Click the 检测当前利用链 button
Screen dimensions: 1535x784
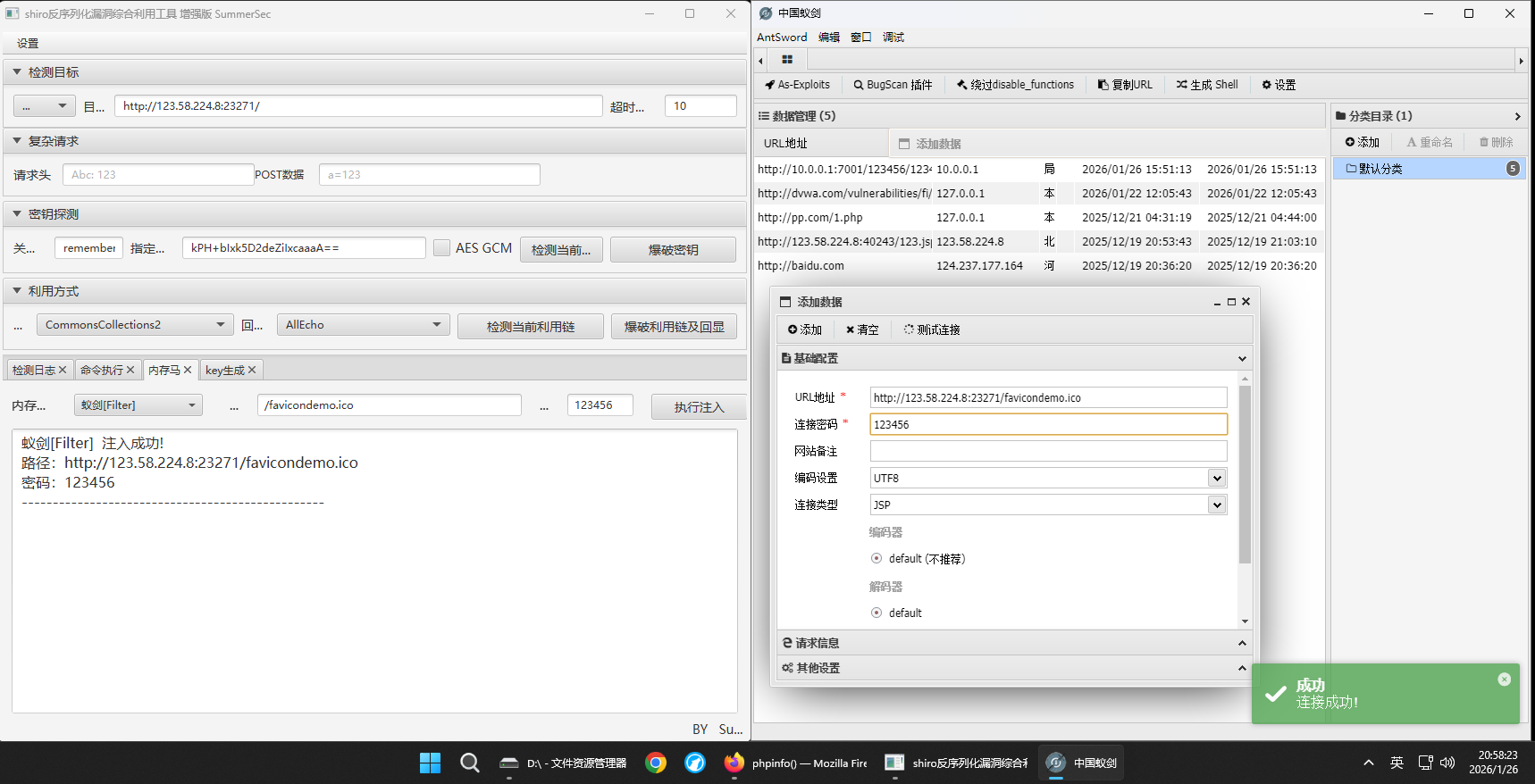531,327
